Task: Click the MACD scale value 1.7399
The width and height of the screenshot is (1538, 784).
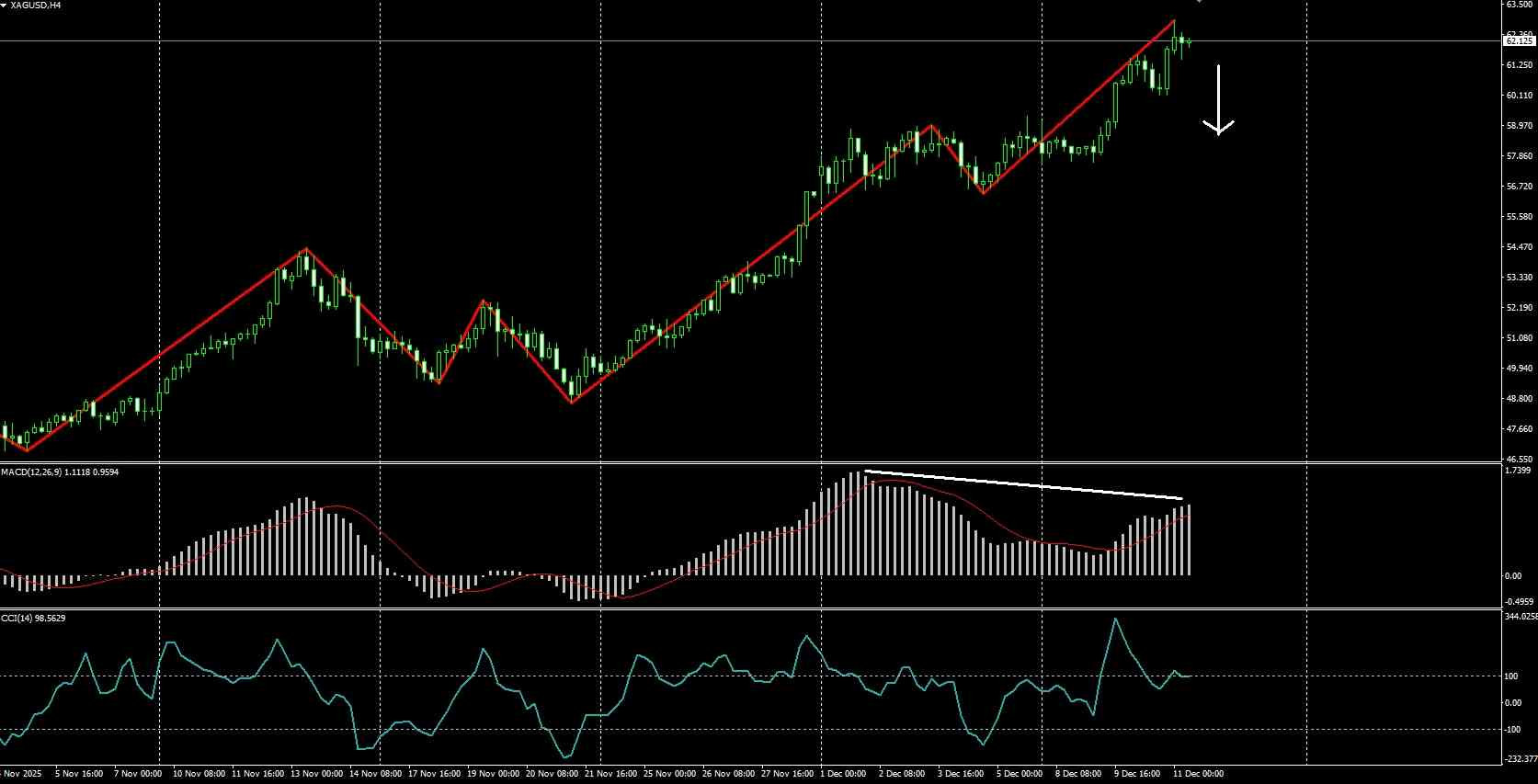Action: (x=1518, y=471)
